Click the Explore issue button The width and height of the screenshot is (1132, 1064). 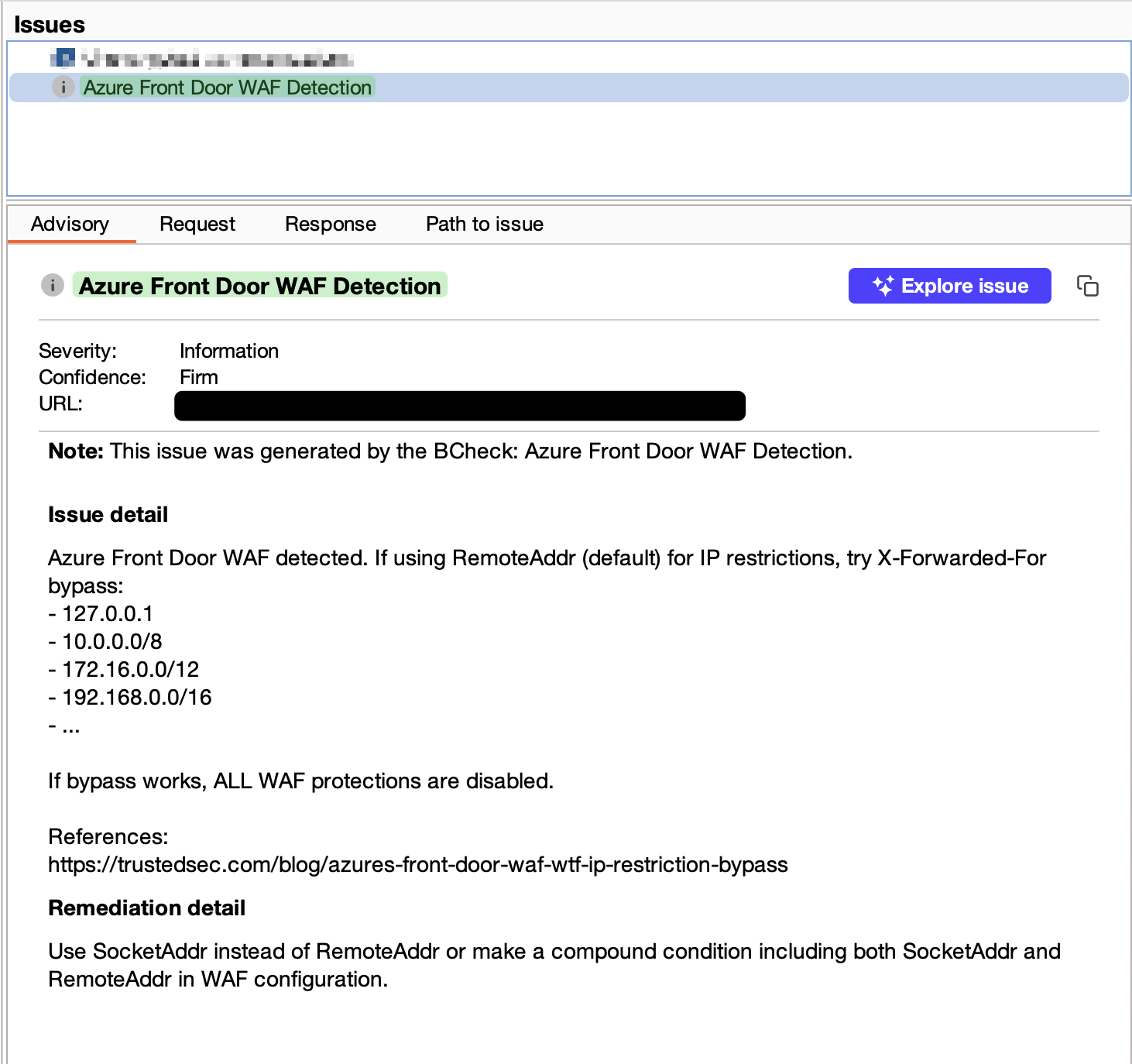949,286
